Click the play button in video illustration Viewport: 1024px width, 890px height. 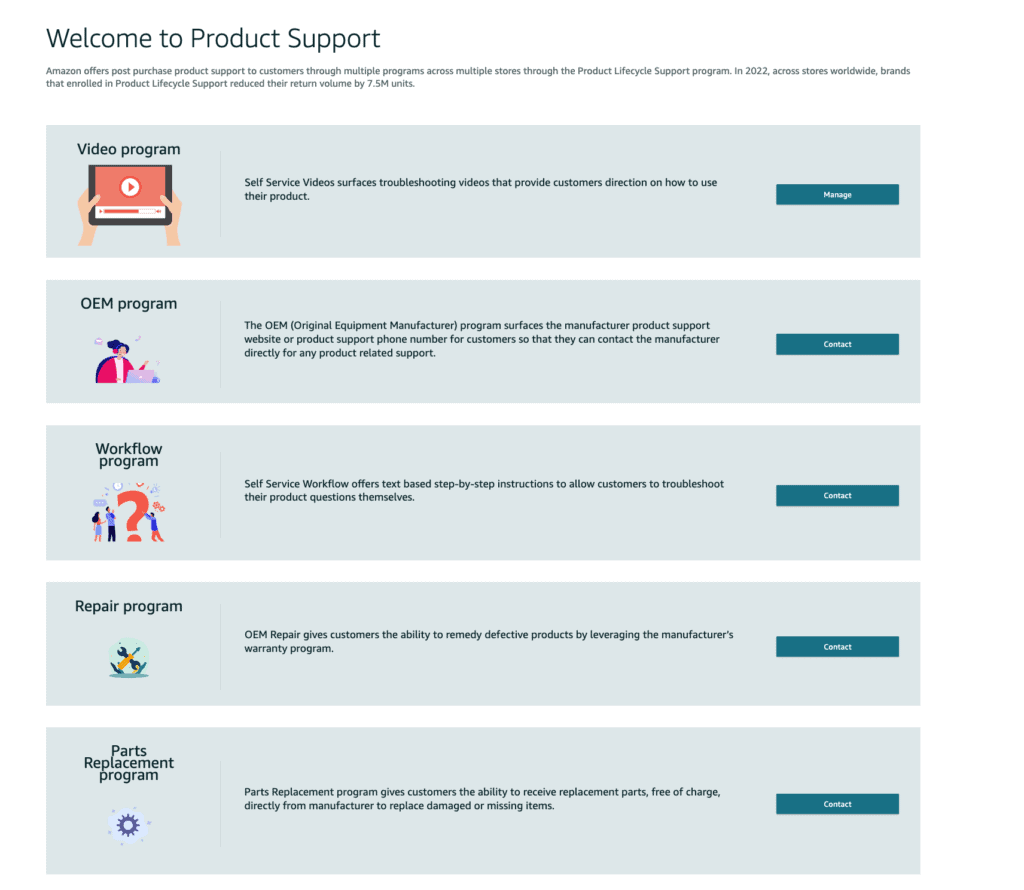click(x=130, y=187)
